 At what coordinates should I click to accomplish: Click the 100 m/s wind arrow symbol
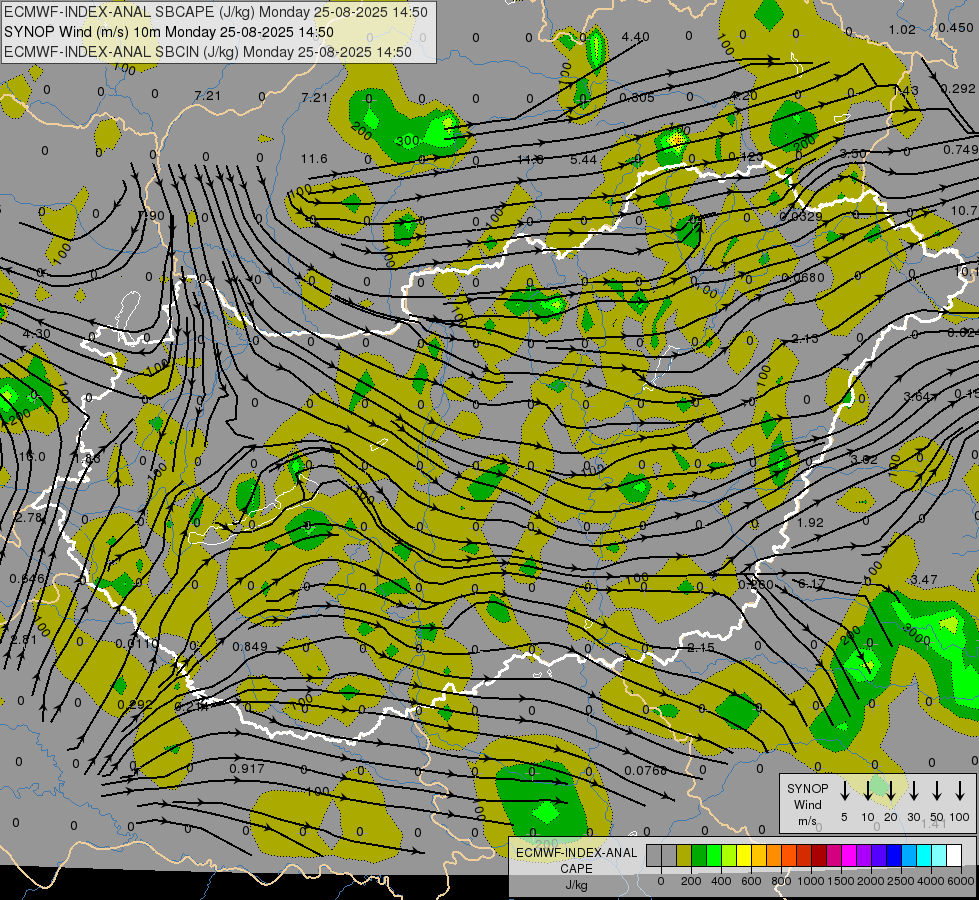click(x=960, y=791)
